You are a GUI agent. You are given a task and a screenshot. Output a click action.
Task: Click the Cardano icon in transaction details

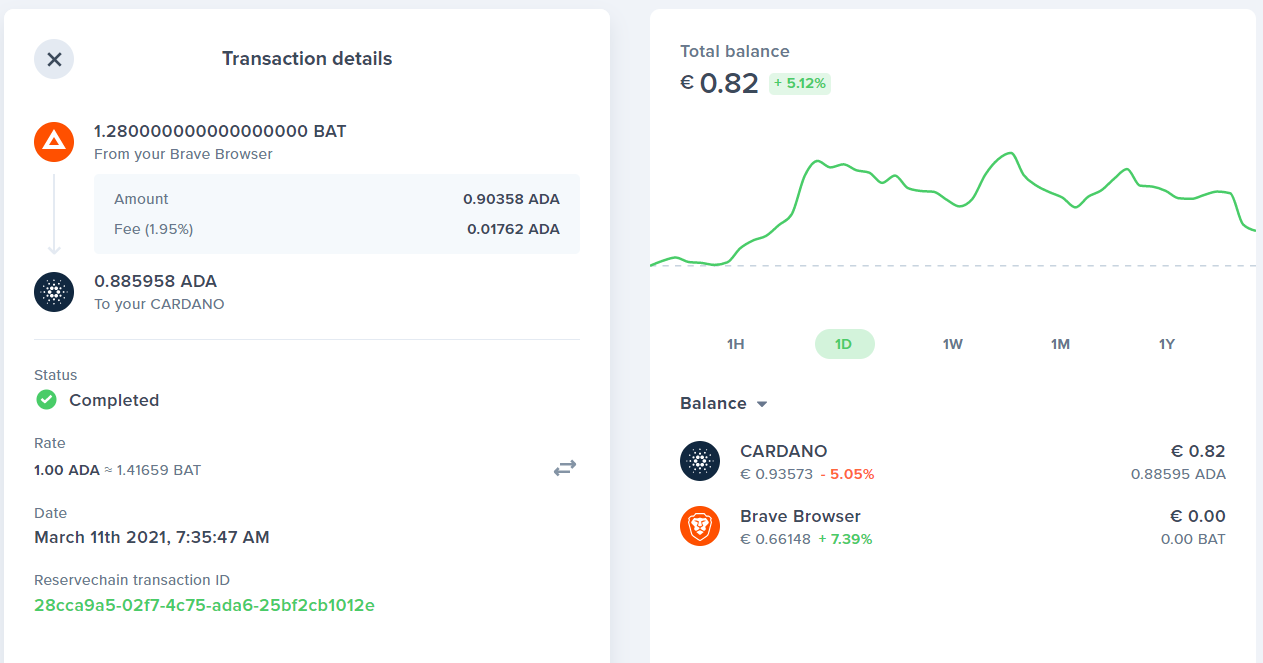[x=54, y=292]
